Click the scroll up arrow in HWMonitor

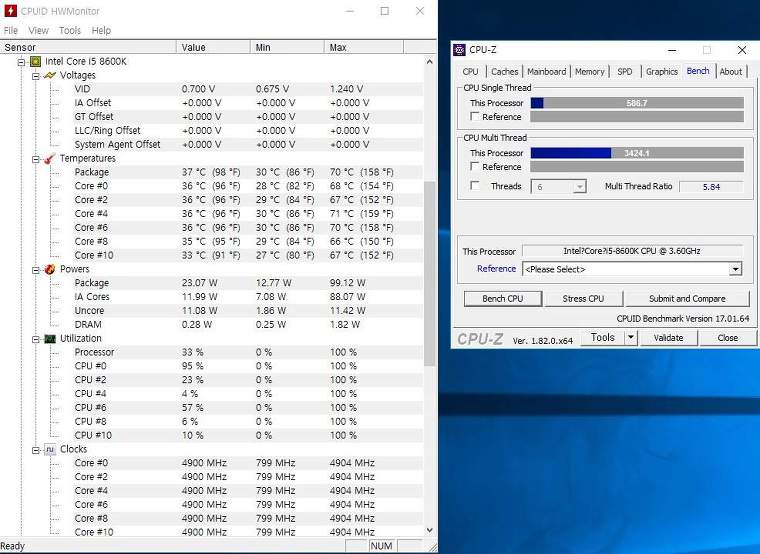[429, 62]
